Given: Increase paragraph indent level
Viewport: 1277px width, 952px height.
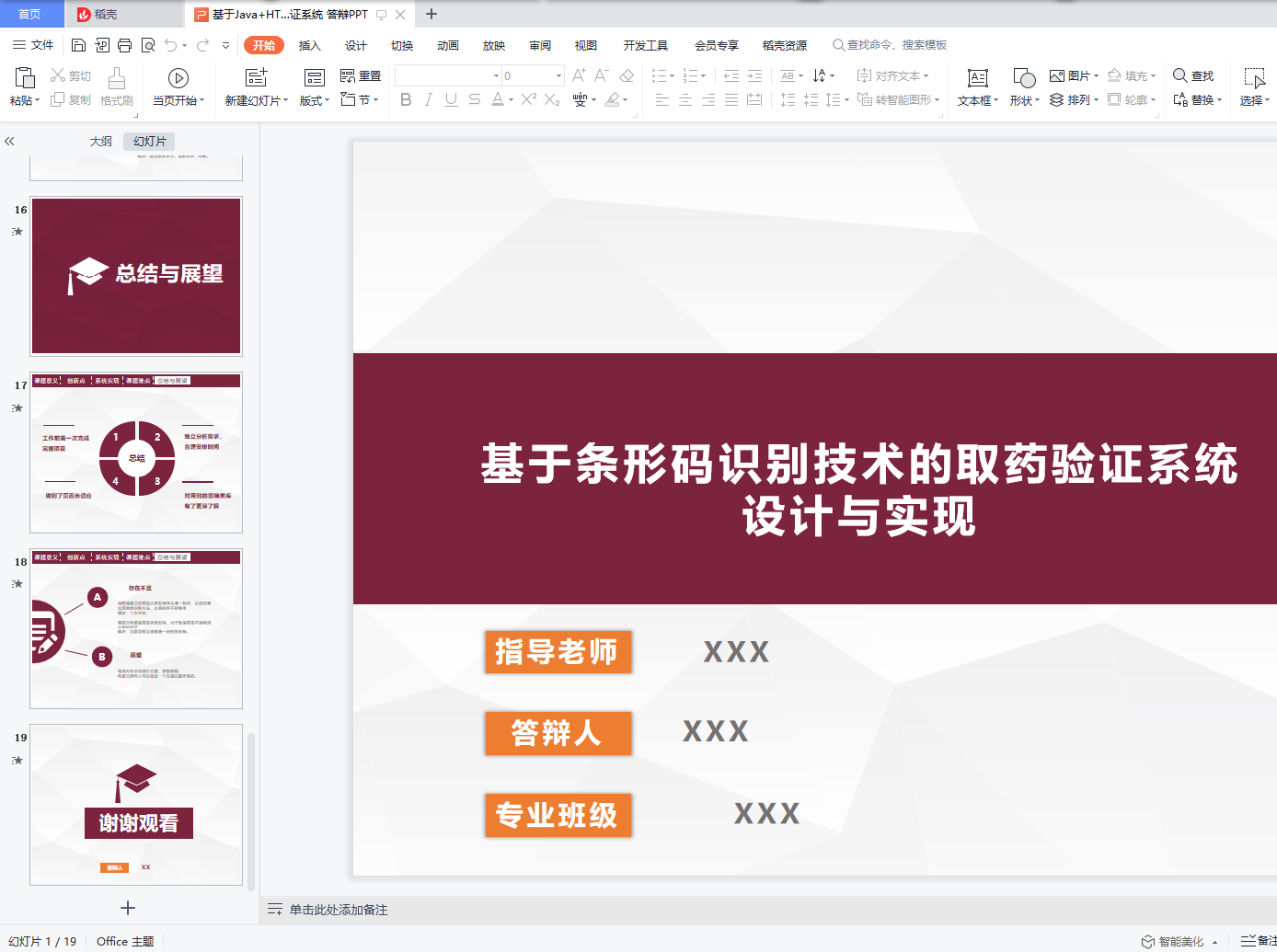Looking at the screenshot, I should click(754, 75).
